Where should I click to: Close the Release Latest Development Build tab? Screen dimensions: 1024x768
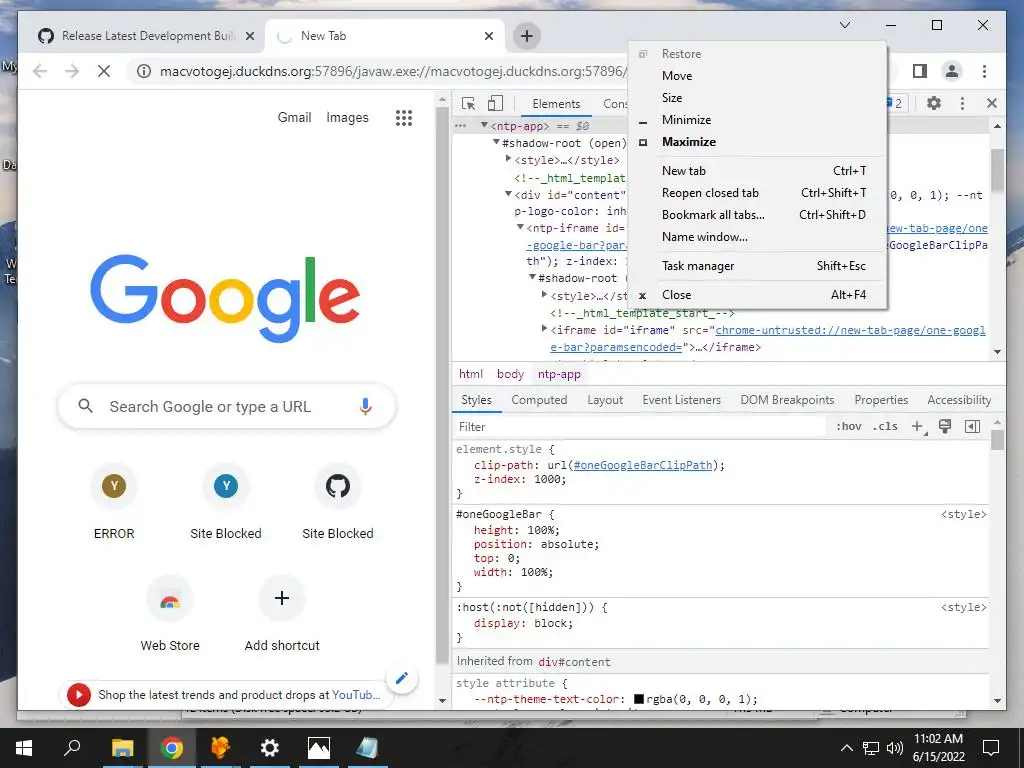click(249, 36)
